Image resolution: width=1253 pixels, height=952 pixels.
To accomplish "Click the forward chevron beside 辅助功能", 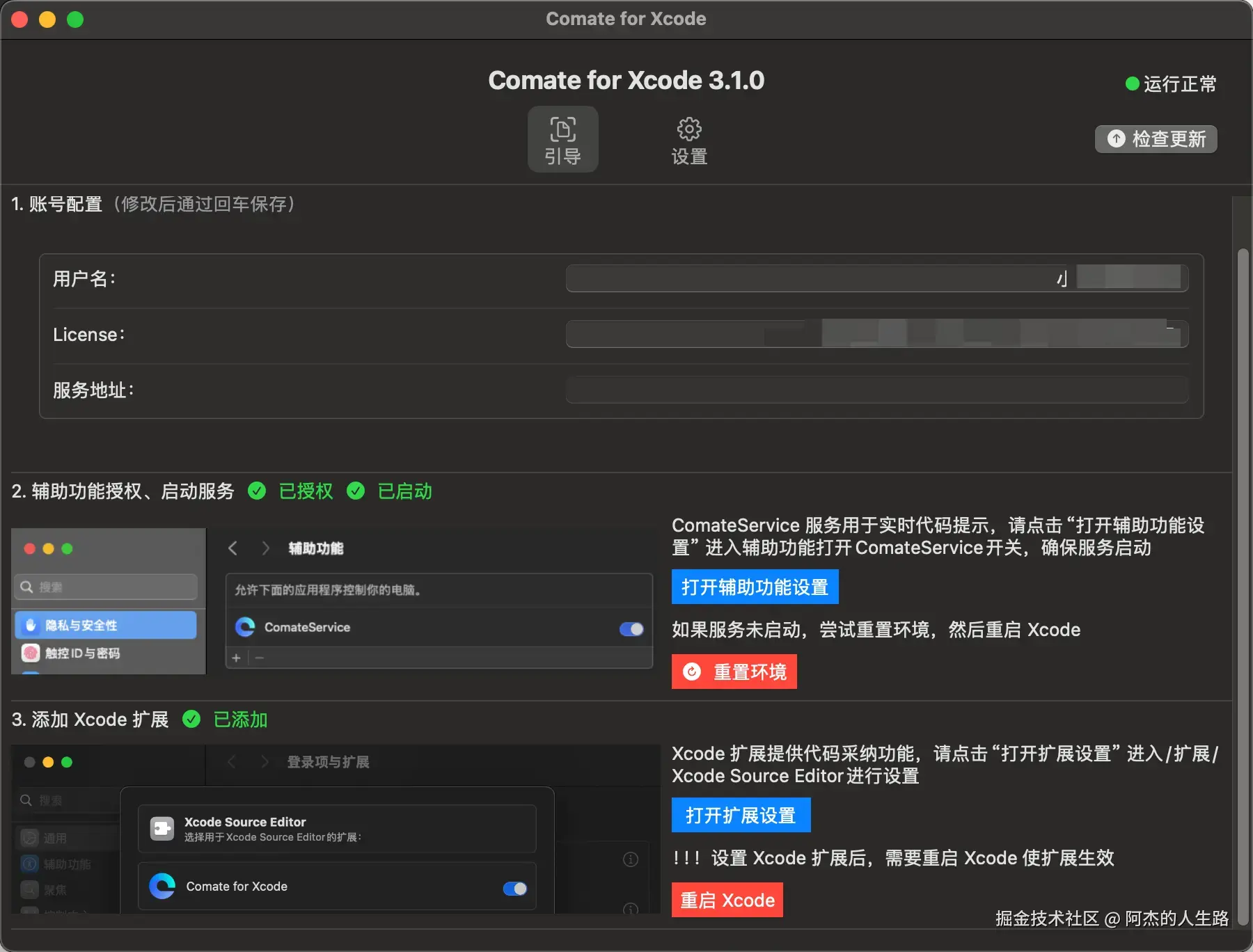I will 265,548.
